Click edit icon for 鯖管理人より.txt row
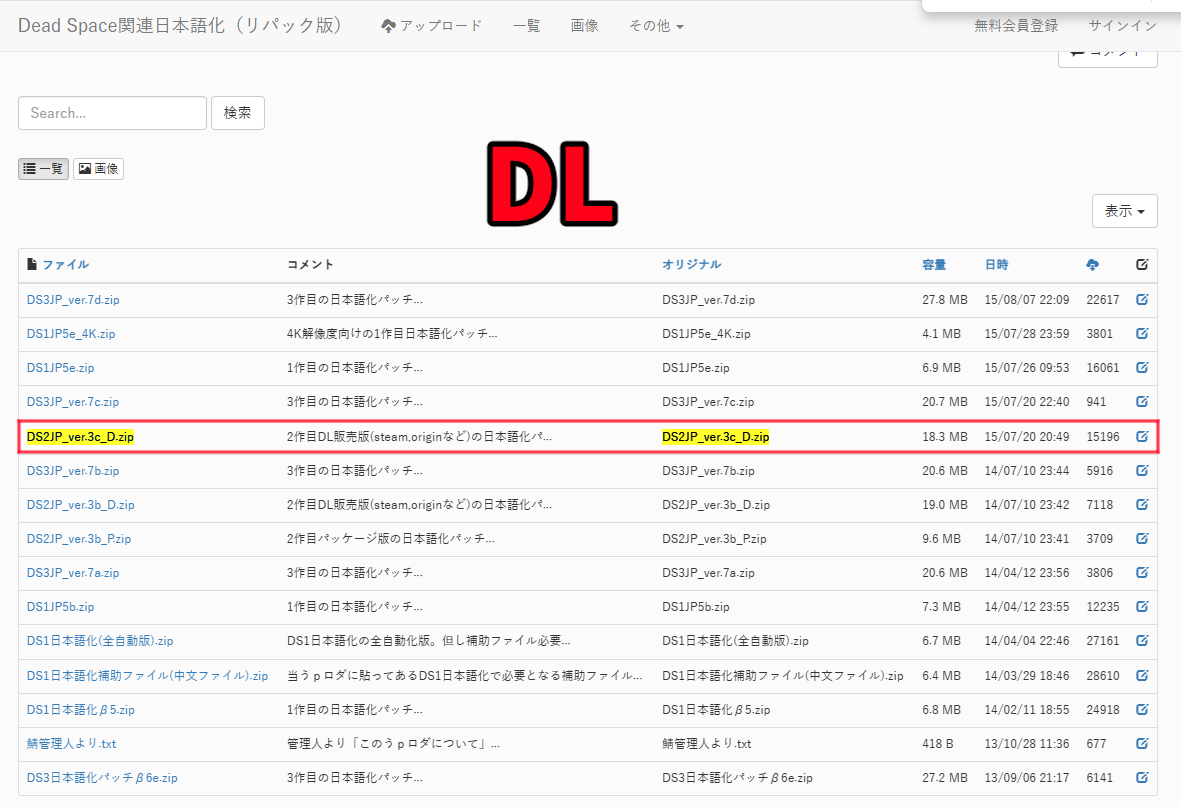 [x=1142, y=744]
